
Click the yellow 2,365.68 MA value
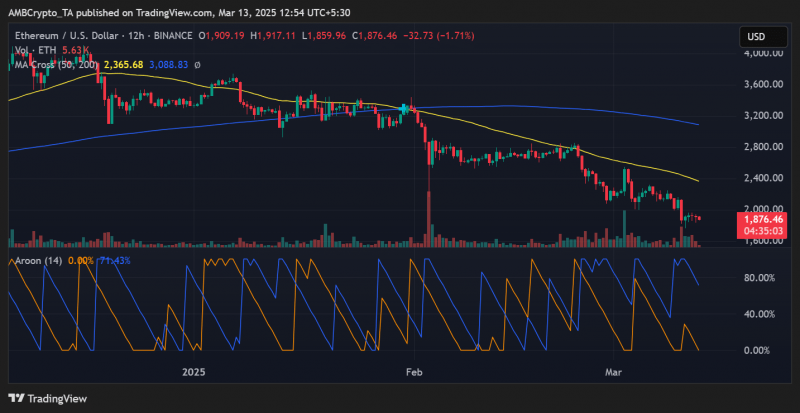click(x=123, y=65)
